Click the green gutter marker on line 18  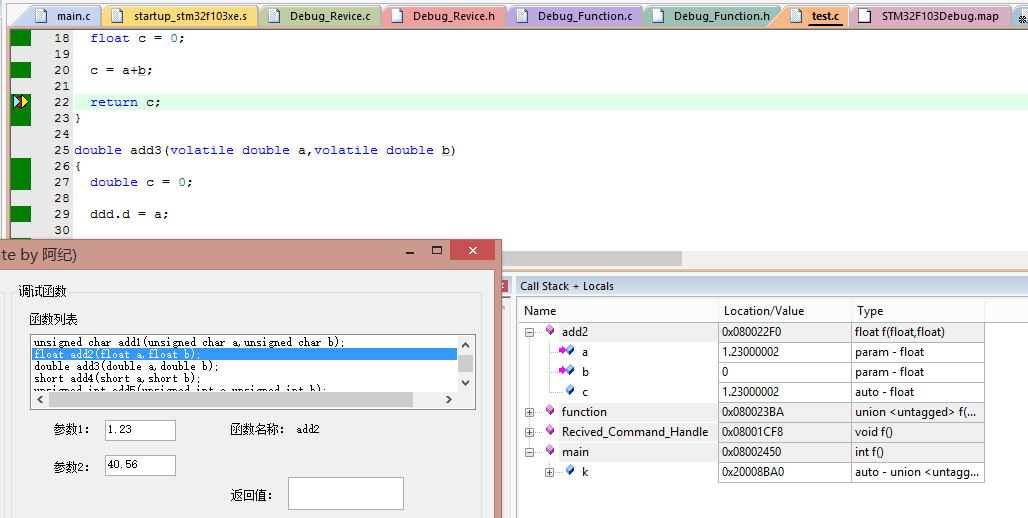coord(20,38)
